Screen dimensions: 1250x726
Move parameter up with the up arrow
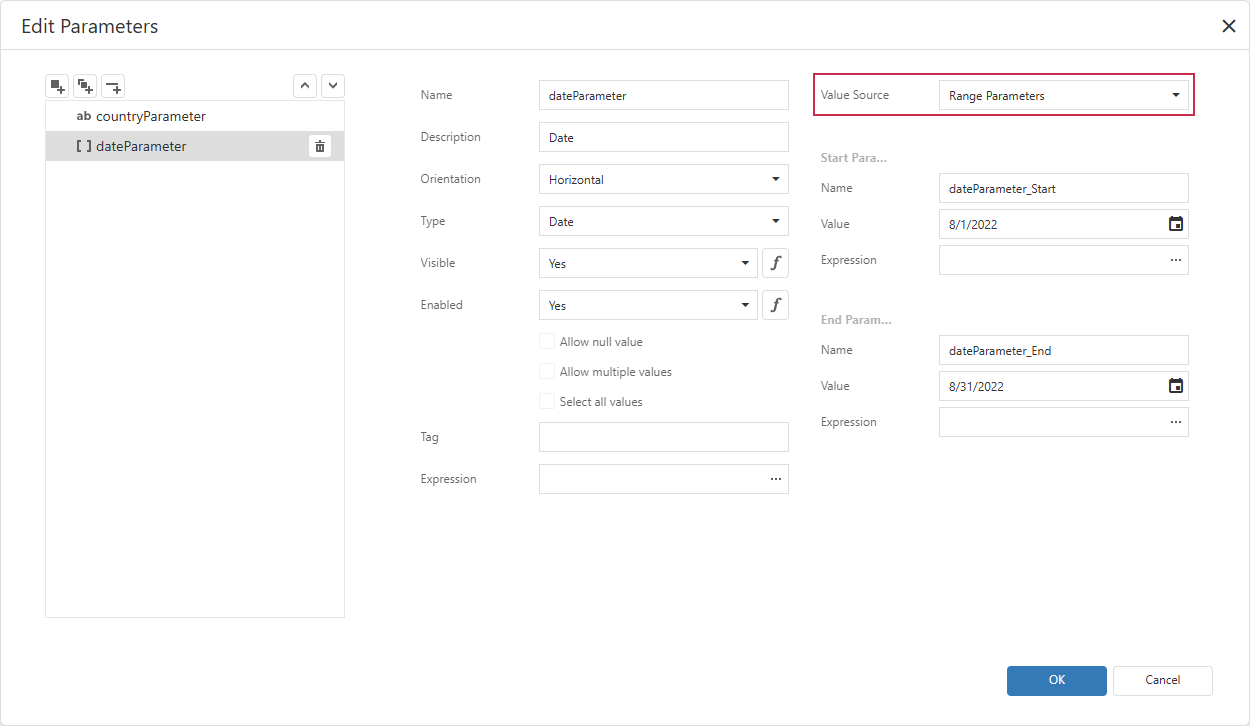coord(305,86)
